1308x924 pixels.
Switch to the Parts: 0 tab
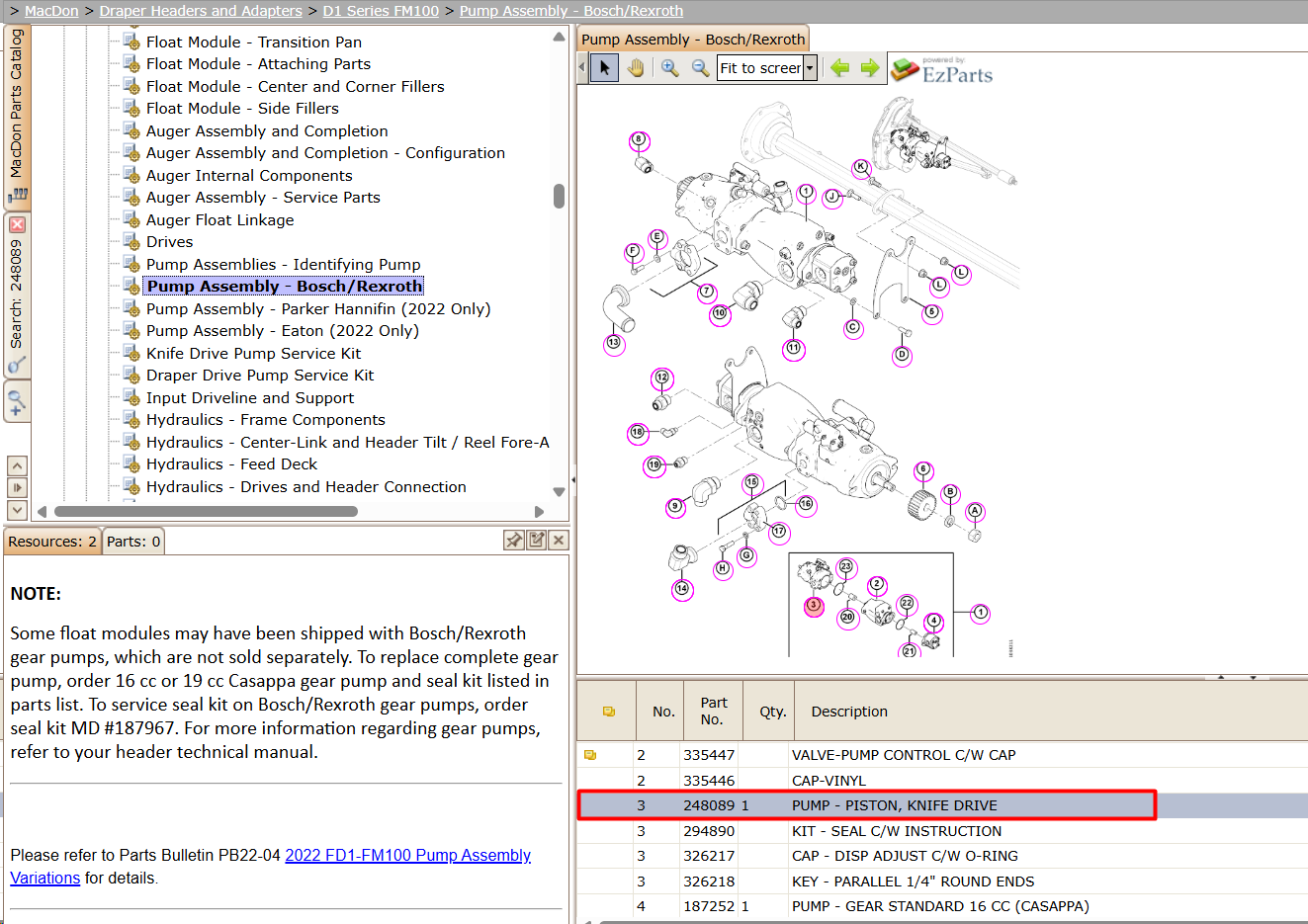pyautogui.click(x=133, y=542)
